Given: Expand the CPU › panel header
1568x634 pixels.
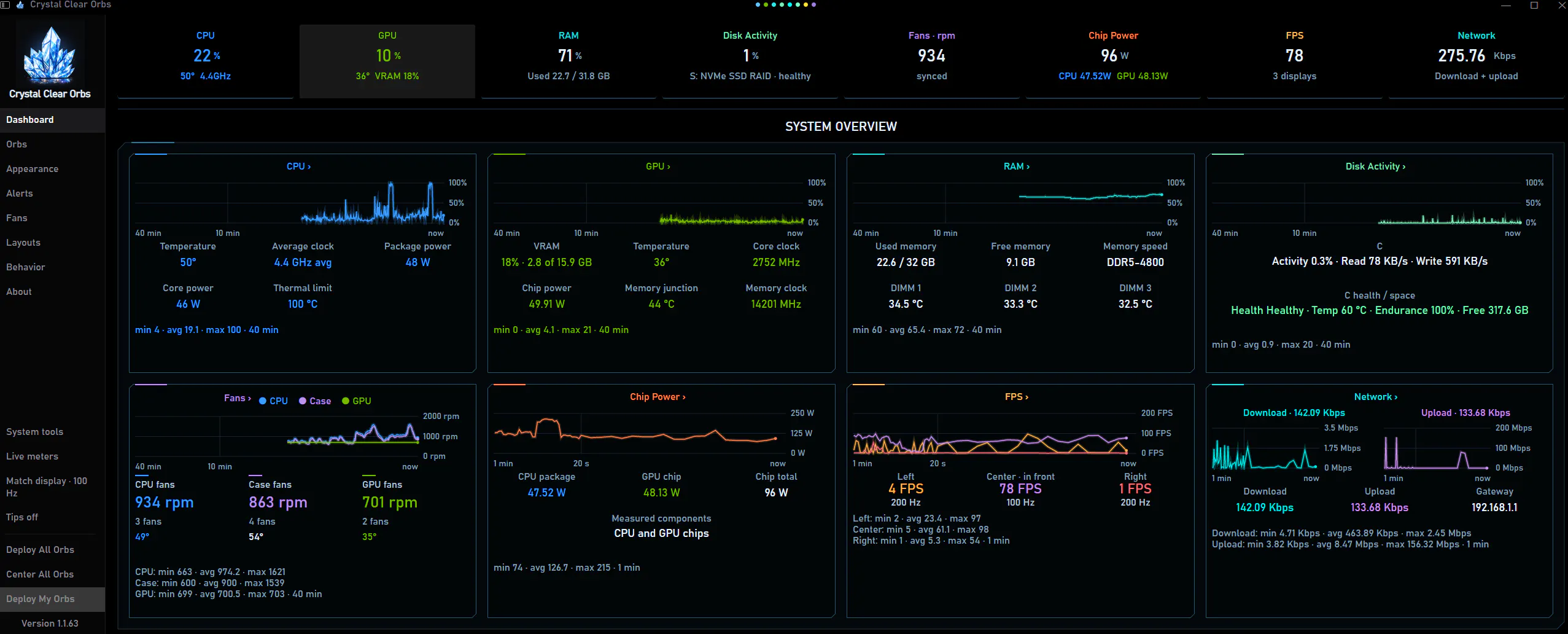Looking at the screenshot, I should [299, 166].
